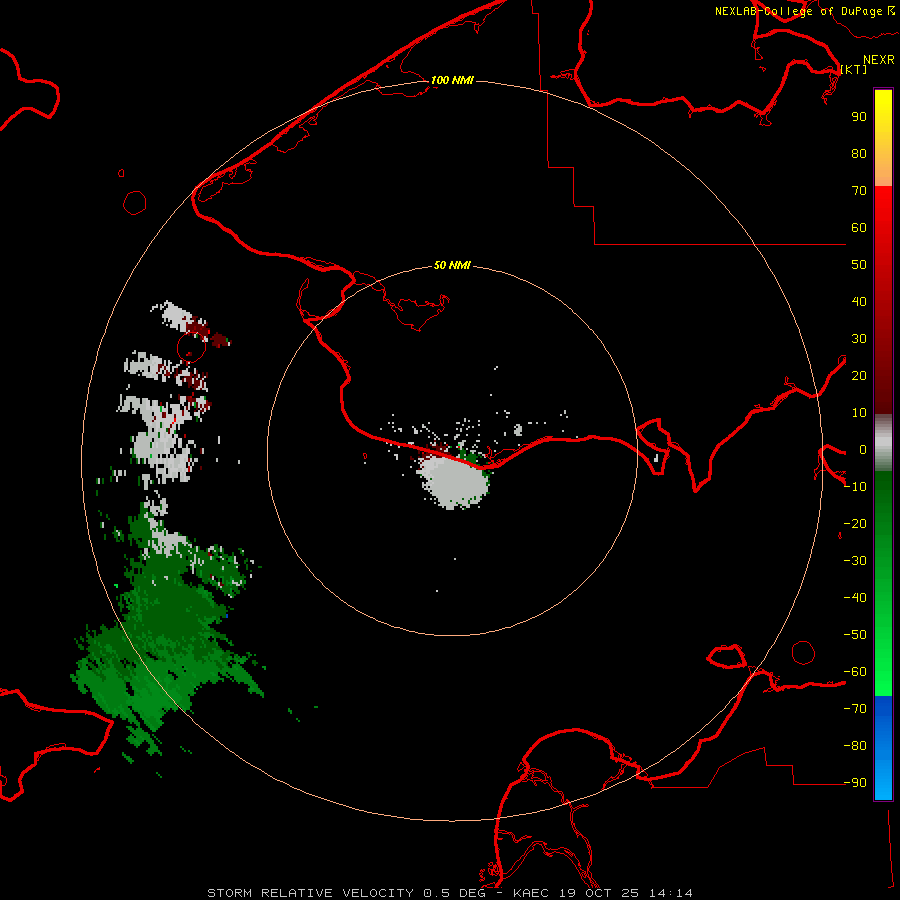The image size is (900, 900).
Task: Click the -30 scale label
Action: pyautogui.click(x=855, y=561)
